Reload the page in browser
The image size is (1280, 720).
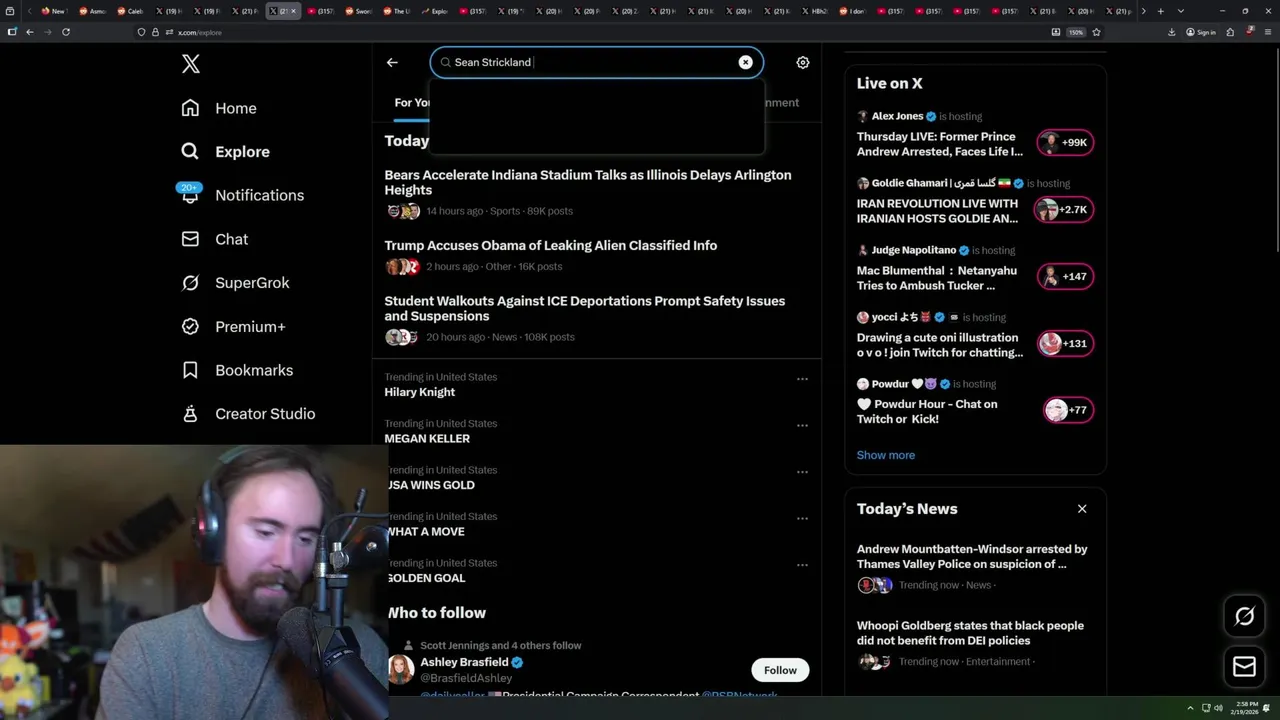pos(66,32)
